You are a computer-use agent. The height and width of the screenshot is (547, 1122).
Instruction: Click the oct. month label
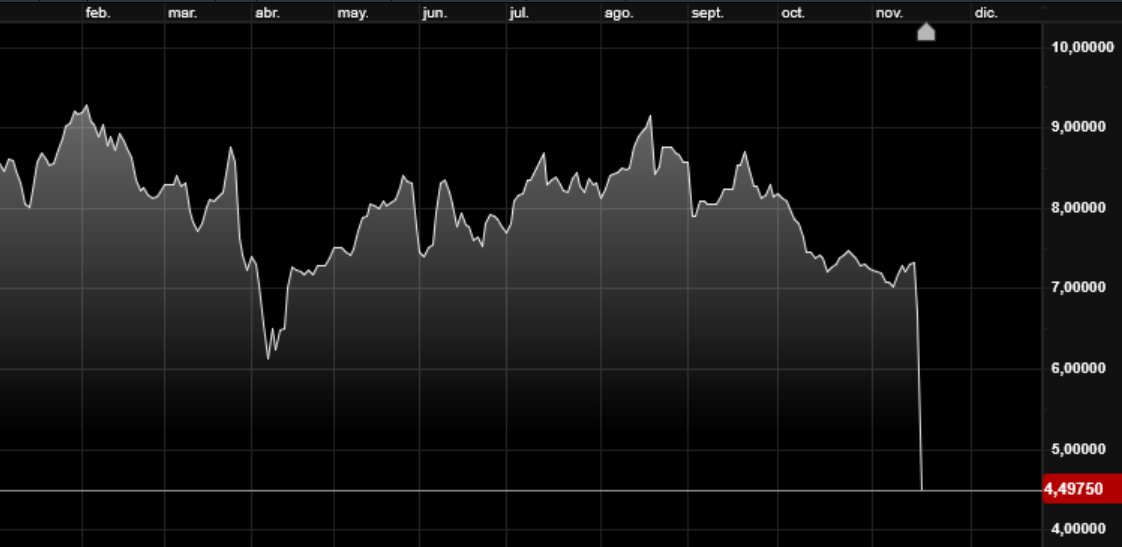pyautogui.click(x=793, y=13)
